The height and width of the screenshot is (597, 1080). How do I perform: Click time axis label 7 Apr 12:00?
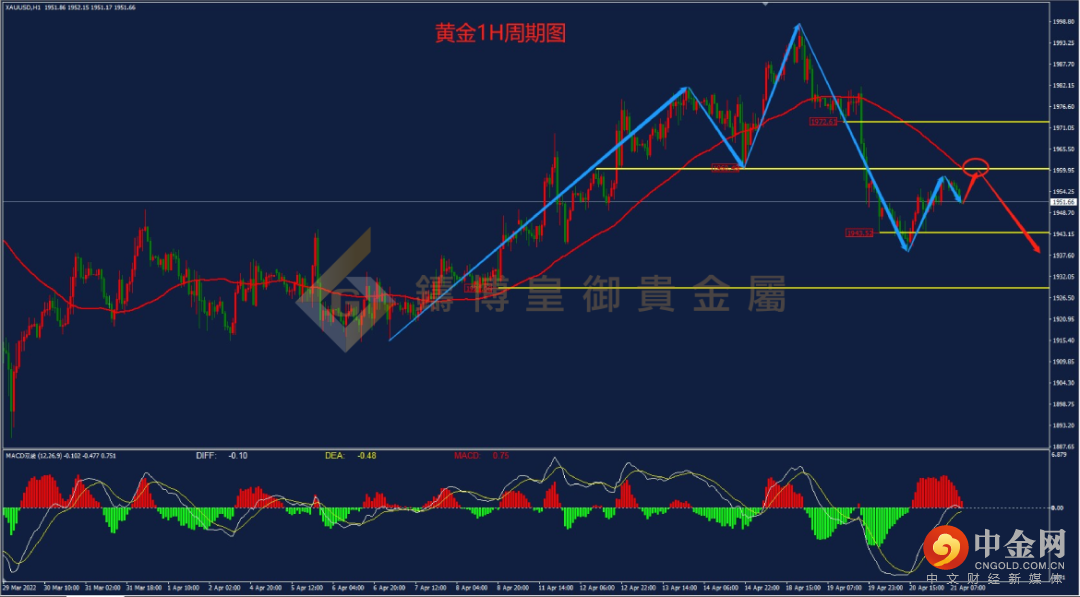tap(430, 589)
